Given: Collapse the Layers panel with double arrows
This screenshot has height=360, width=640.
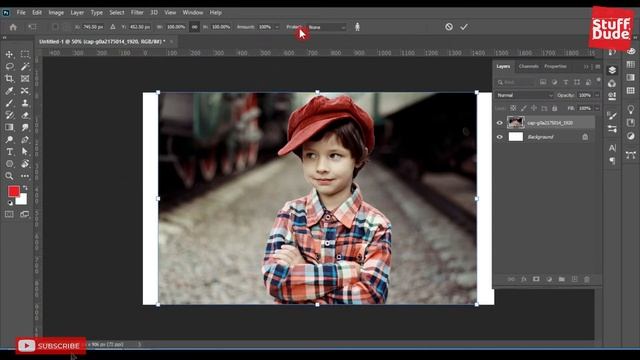Looking at the screenshot, I should pyautogui.click(x=586, y=67).
